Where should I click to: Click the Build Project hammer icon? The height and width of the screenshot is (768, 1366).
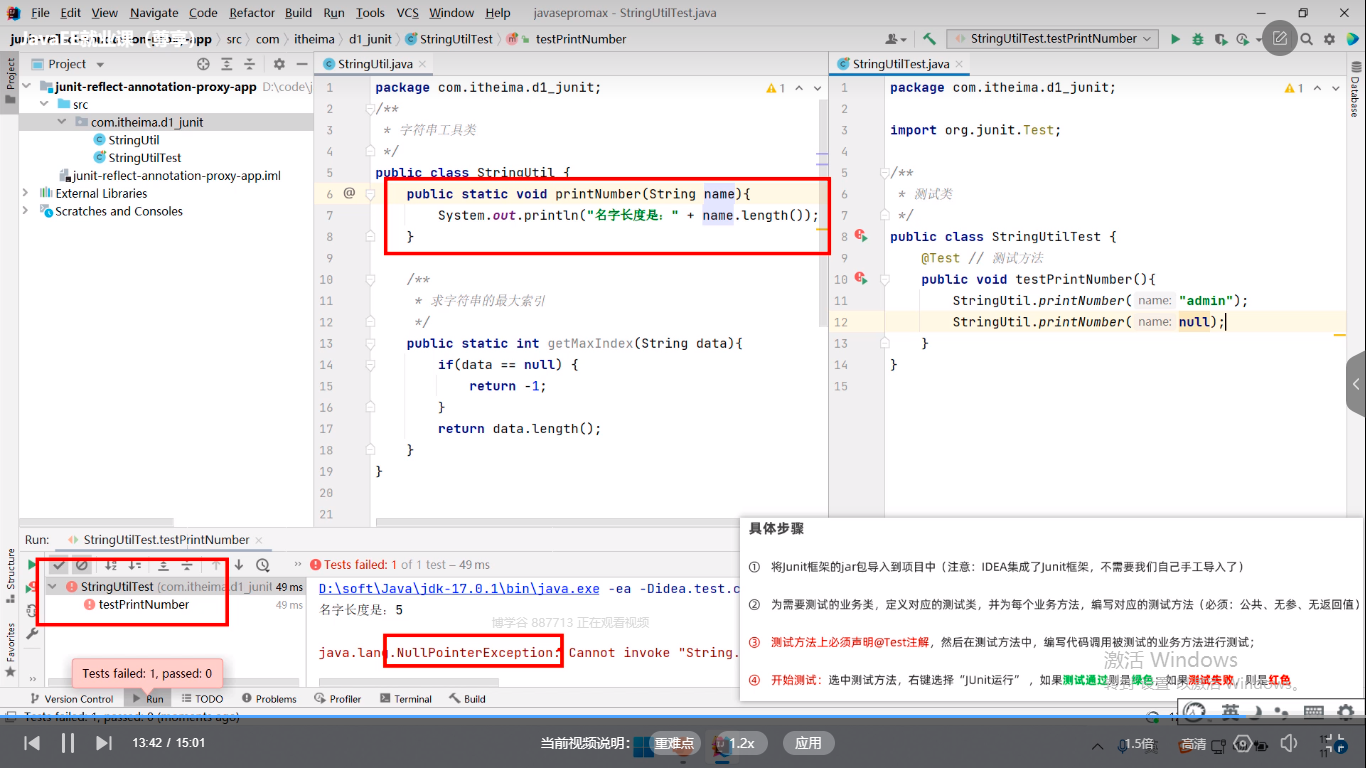click(x=929, y=39)
